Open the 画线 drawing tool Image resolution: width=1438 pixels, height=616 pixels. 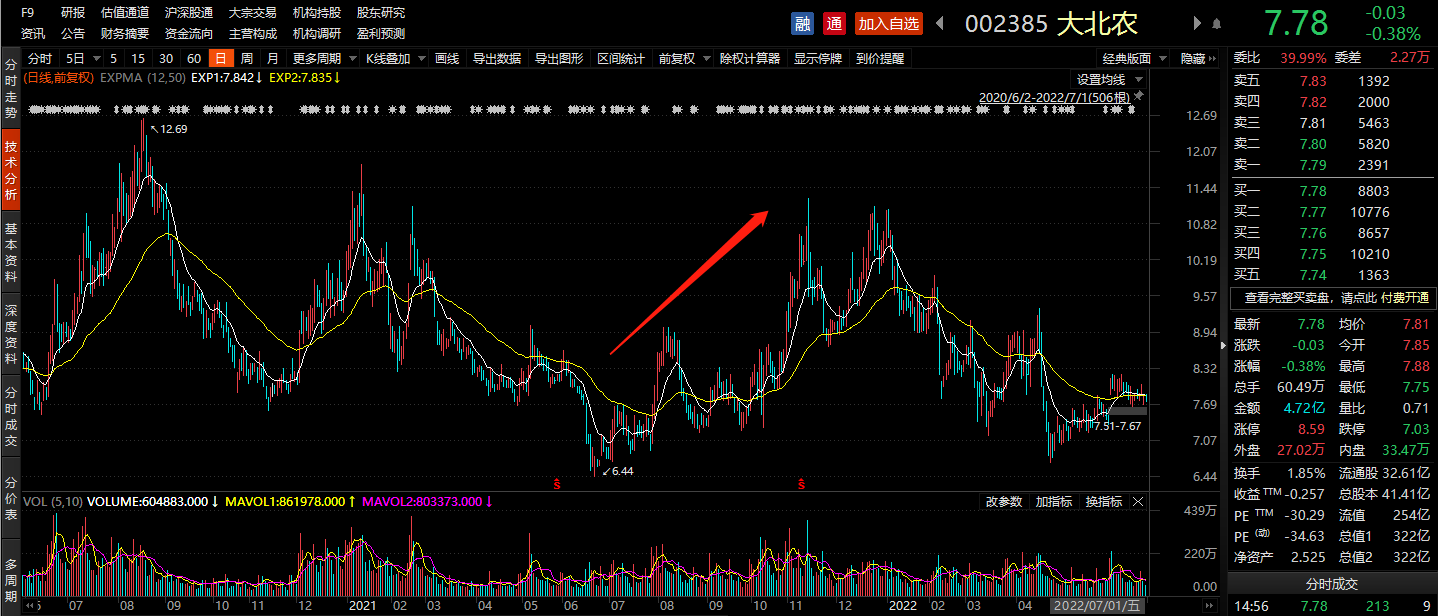point(447,59)
